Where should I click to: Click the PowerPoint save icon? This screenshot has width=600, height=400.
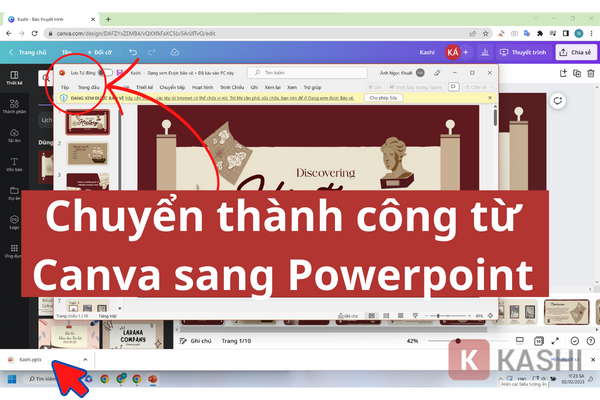(120, 73)
